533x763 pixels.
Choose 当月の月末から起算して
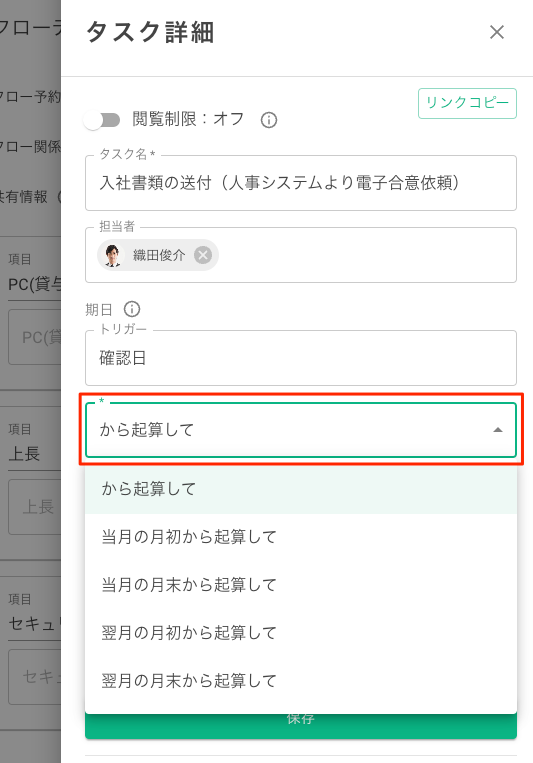pos(300,584)
